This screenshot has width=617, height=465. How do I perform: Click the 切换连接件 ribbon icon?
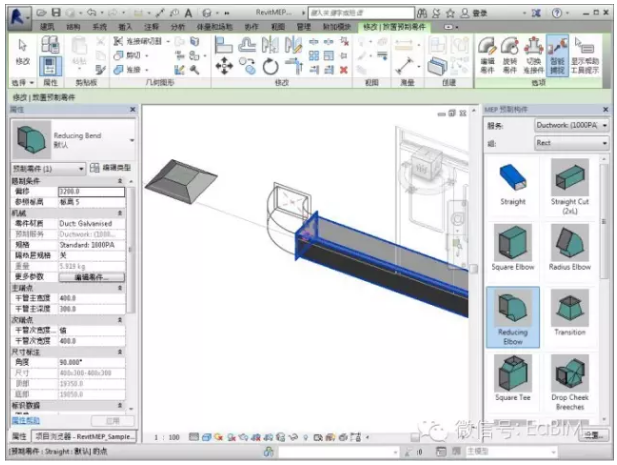[x=533, y=55]
